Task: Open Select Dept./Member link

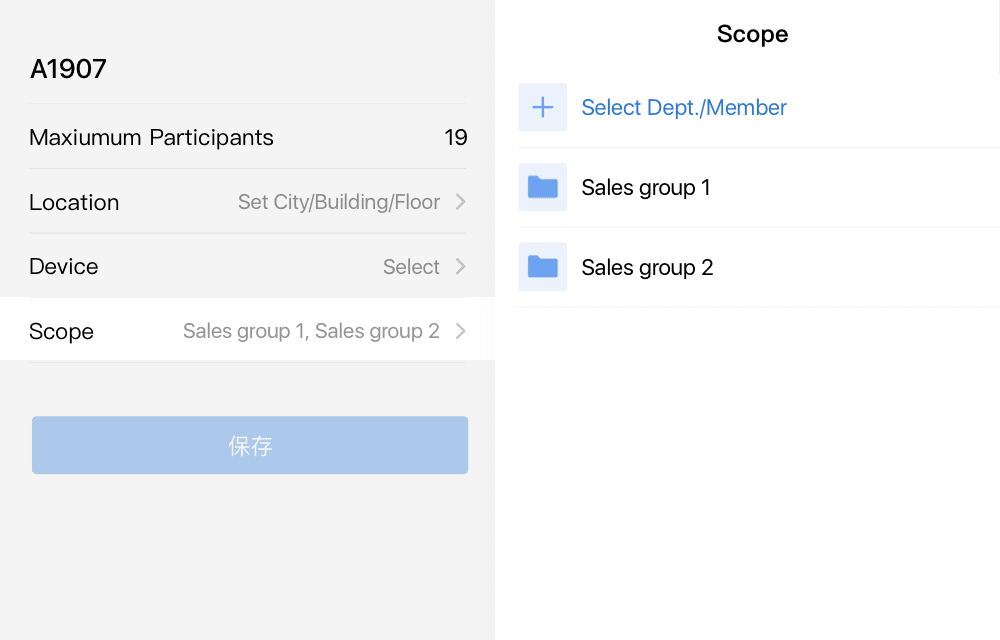Action: click(684, 107)
